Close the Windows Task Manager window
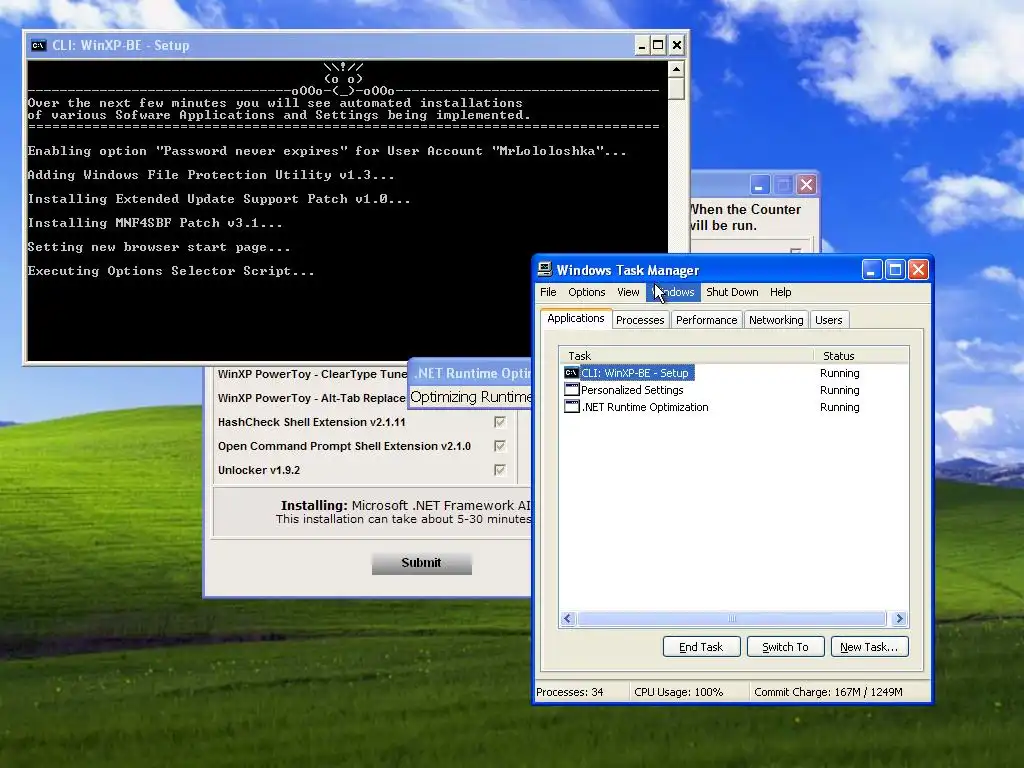The width and height of the screenshot is (1024, 768). [918, 270]
